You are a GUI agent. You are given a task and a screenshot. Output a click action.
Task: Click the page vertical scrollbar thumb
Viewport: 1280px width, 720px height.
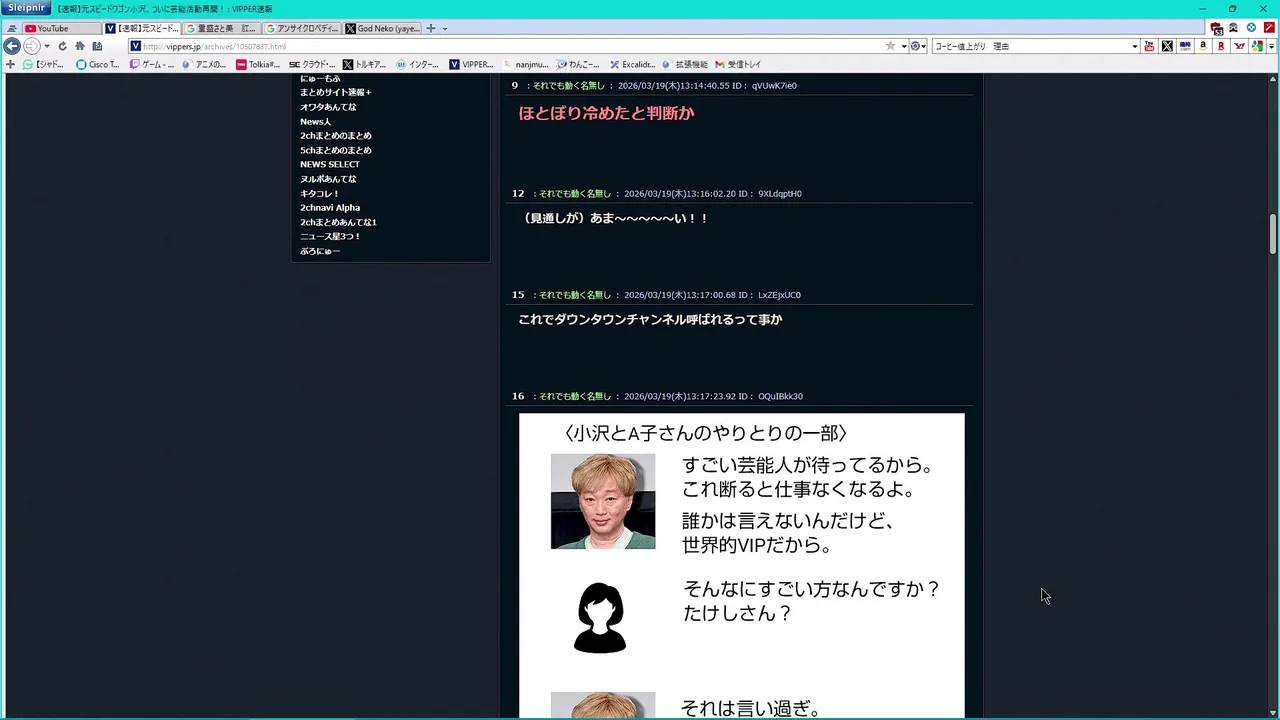click(x=1273, y=234)
